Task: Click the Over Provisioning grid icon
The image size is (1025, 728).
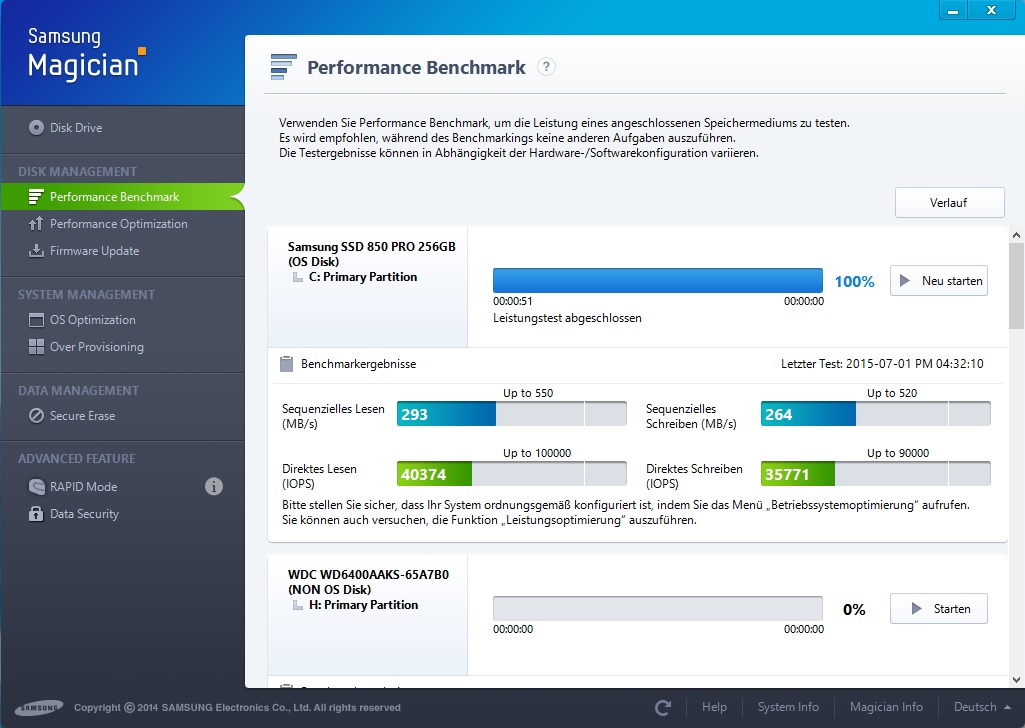Action: (36, 347)
